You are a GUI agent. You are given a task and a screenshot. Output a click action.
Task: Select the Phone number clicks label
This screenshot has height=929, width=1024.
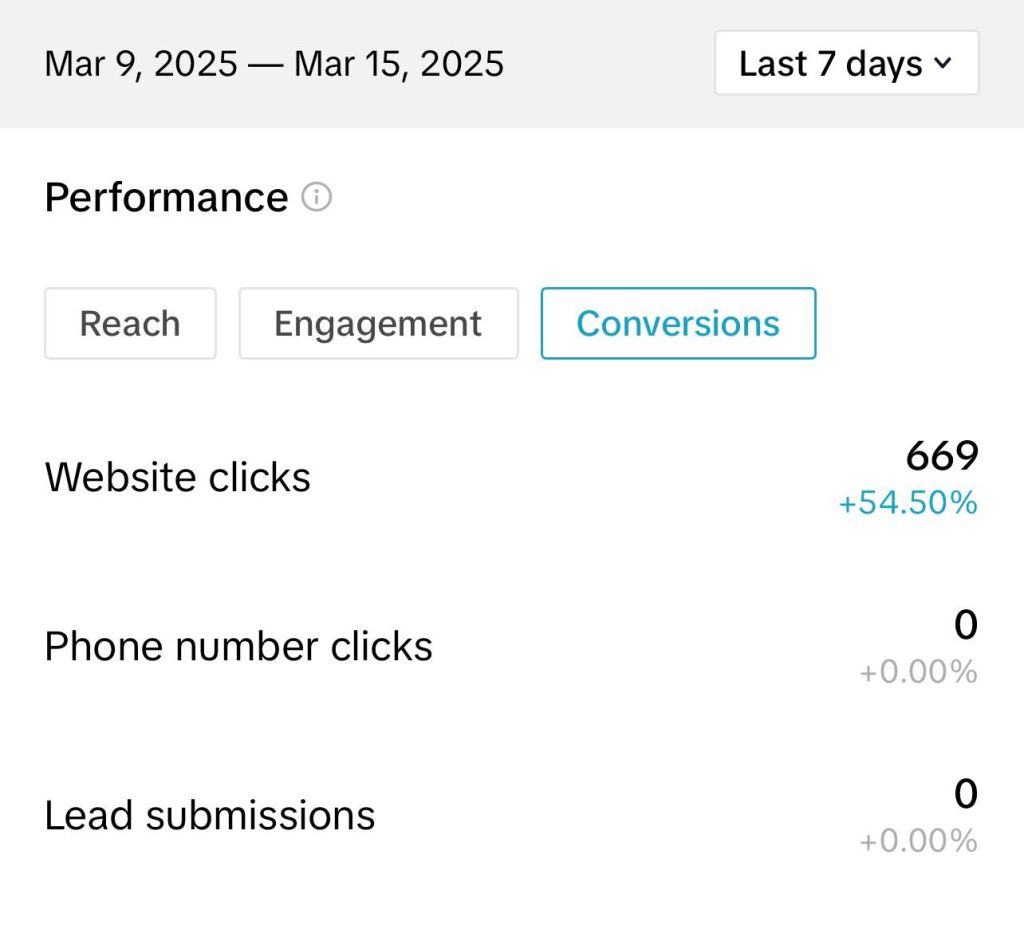239,647
